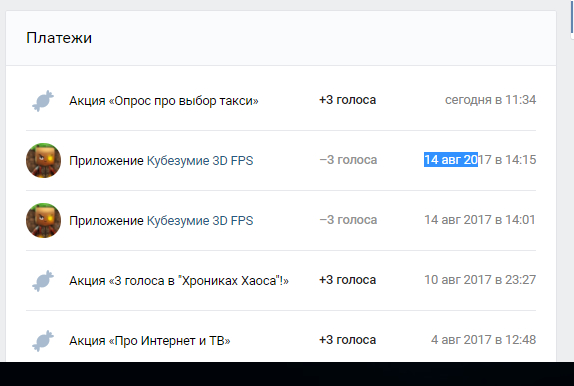Click the candy icon for the taxi survey promo
Viewport: 574px width, 386px height.
point(43,101)
